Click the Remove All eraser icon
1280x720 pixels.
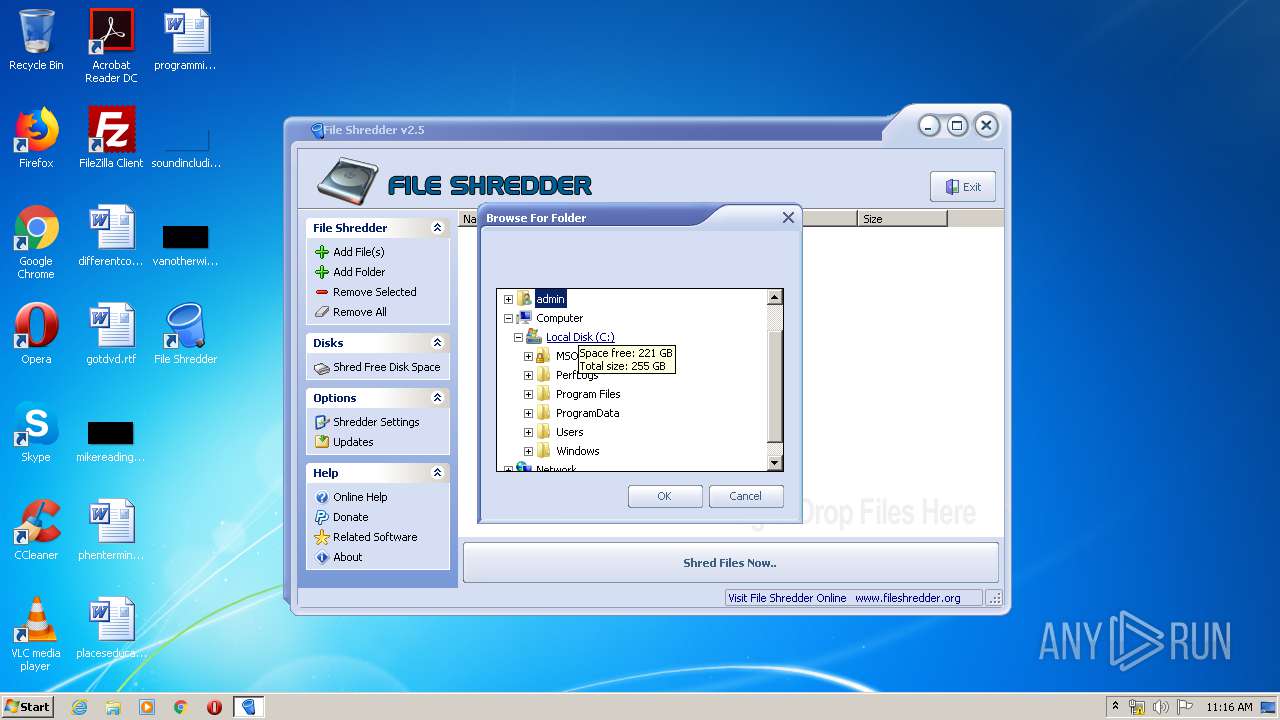322,312
